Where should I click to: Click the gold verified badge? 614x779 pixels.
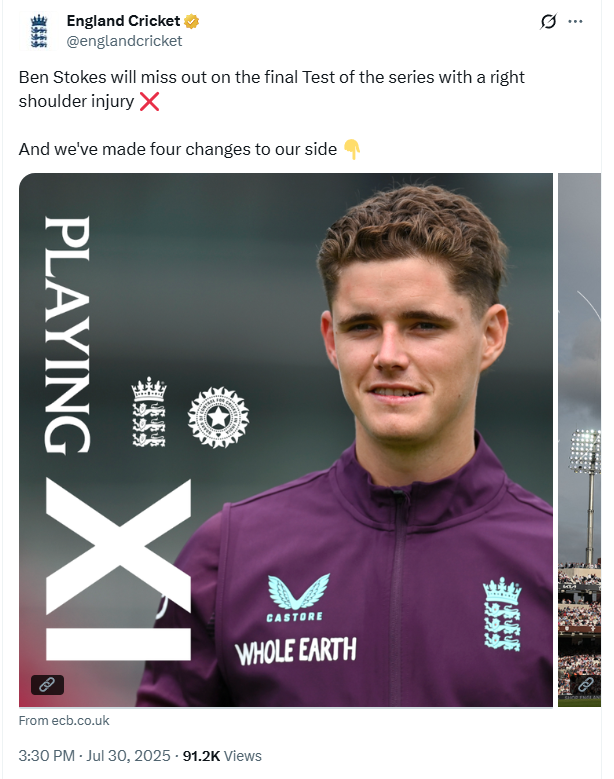(192, 21)
